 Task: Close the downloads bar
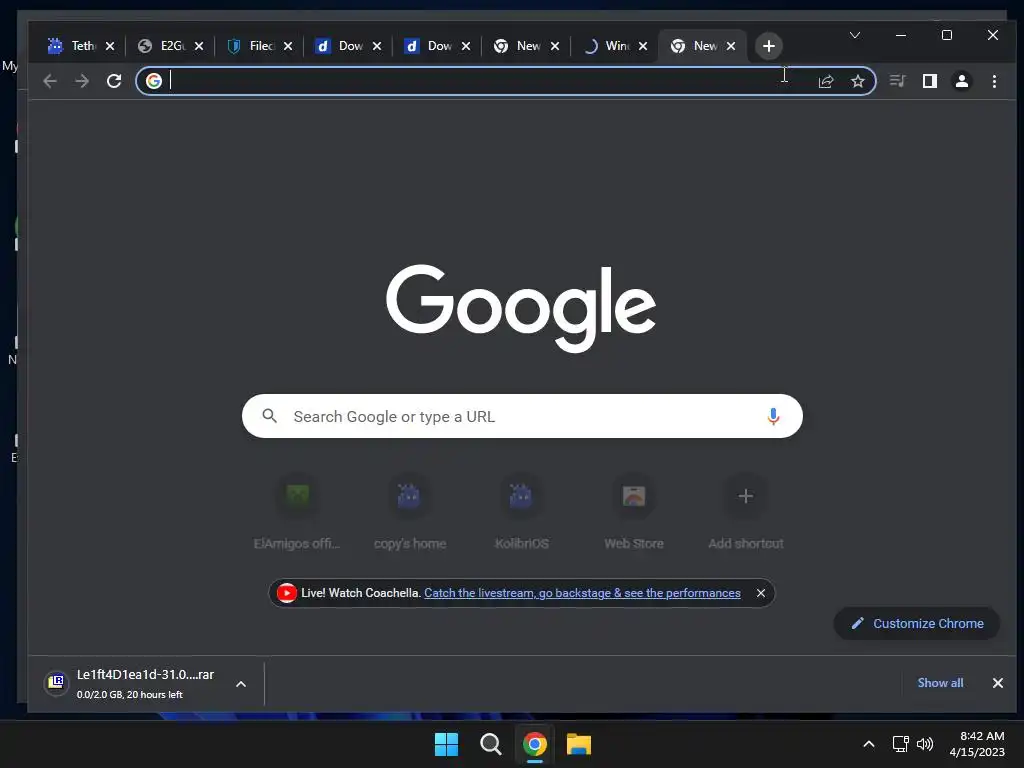click(x=997, y=683)
